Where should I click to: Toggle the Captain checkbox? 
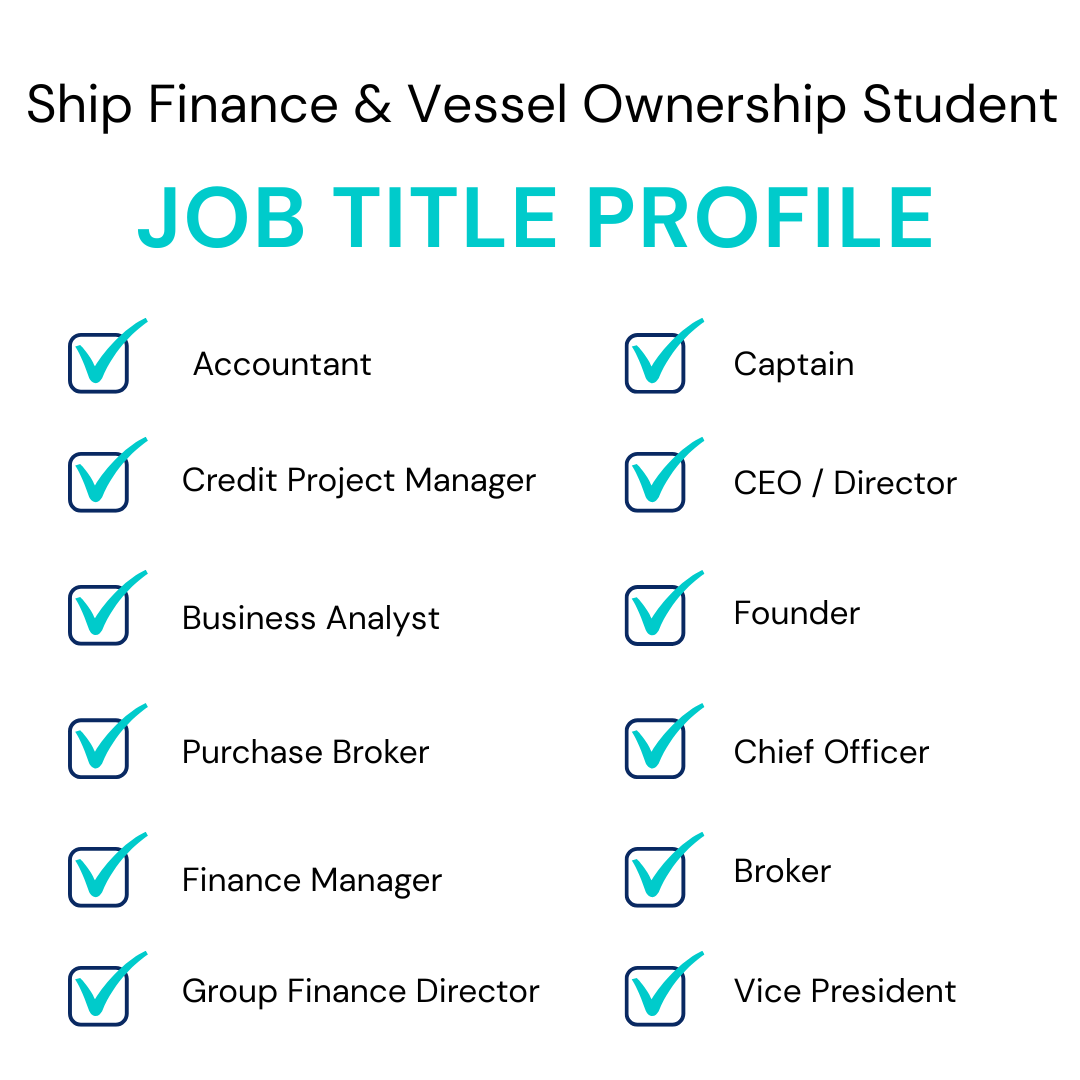click(x=655, y=363)
